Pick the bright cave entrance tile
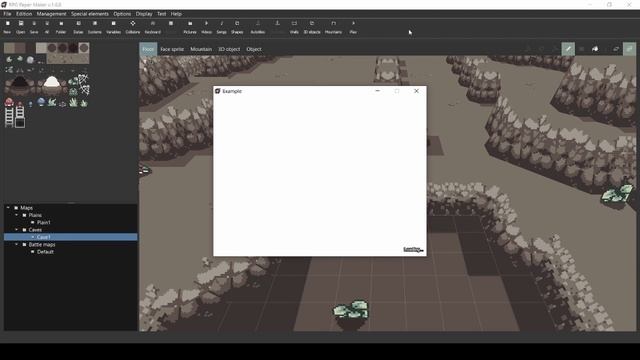Viewport: 640px width, 360px height. point(52,84)
